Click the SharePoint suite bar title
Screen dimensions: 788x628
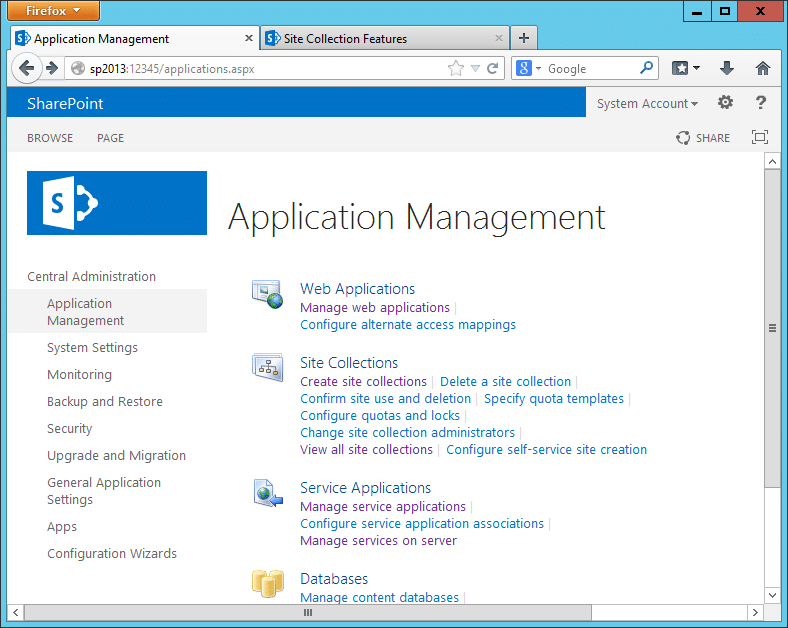65,103
